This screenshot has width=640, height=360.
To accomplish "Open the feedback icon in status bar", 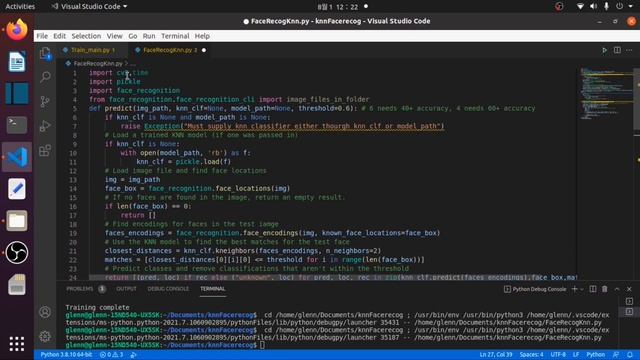I will (x=616, y=355).
